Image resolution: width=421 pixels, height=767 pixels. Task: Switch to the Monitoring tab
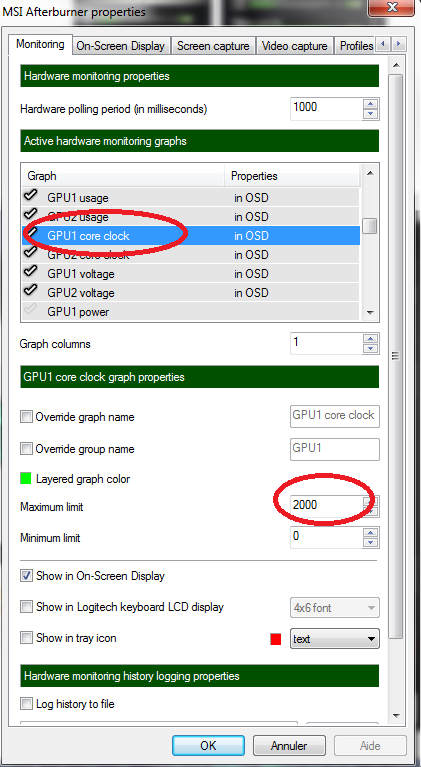point(40,45)
